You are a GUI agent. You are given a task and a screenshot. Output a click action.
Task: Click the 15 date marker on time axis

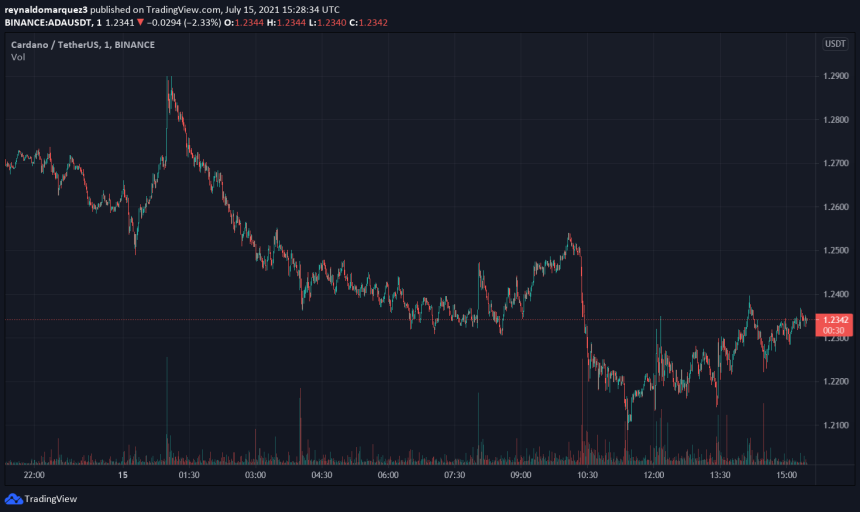(122, 475)
